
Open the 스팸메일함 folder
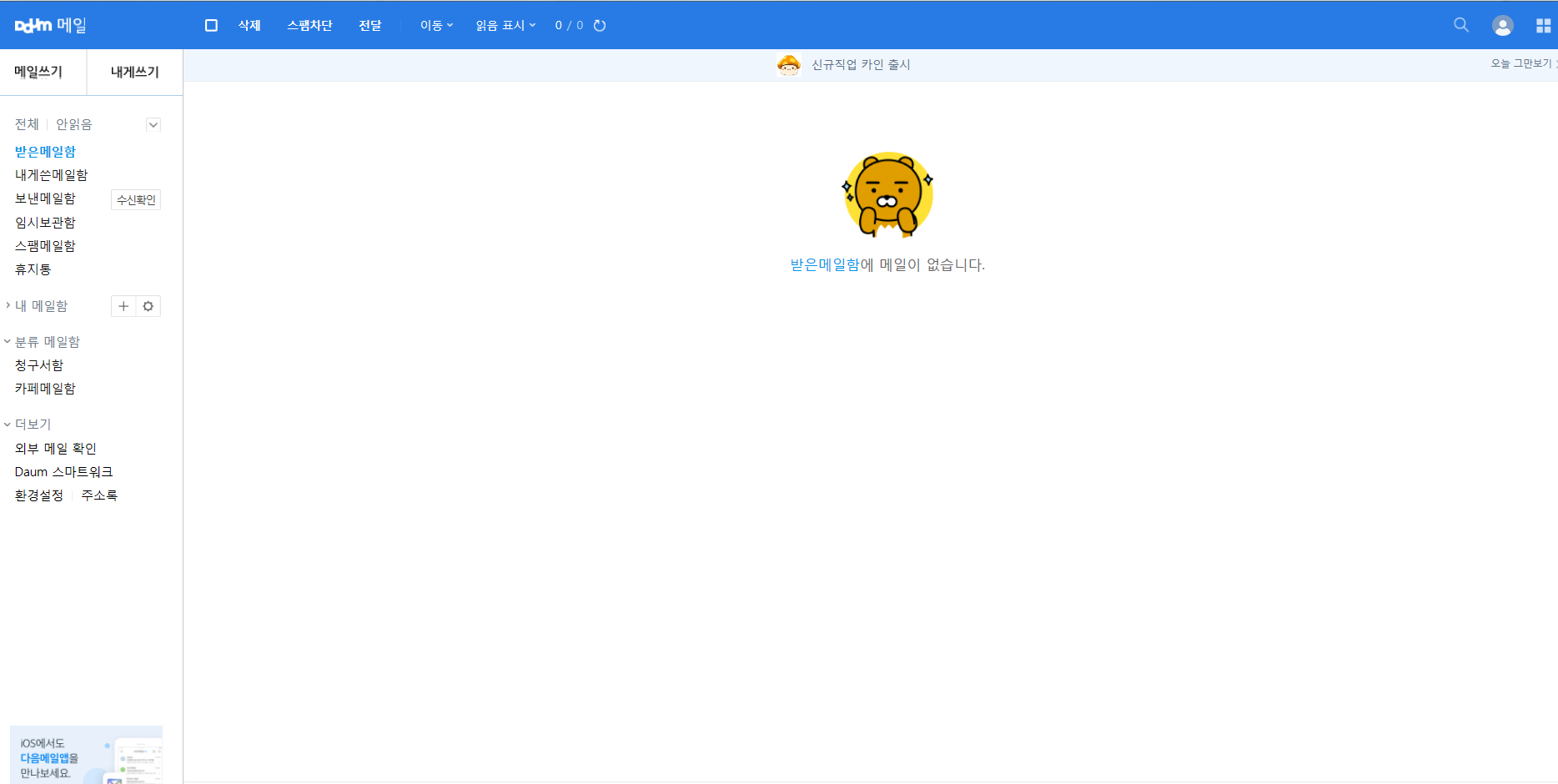45,246
